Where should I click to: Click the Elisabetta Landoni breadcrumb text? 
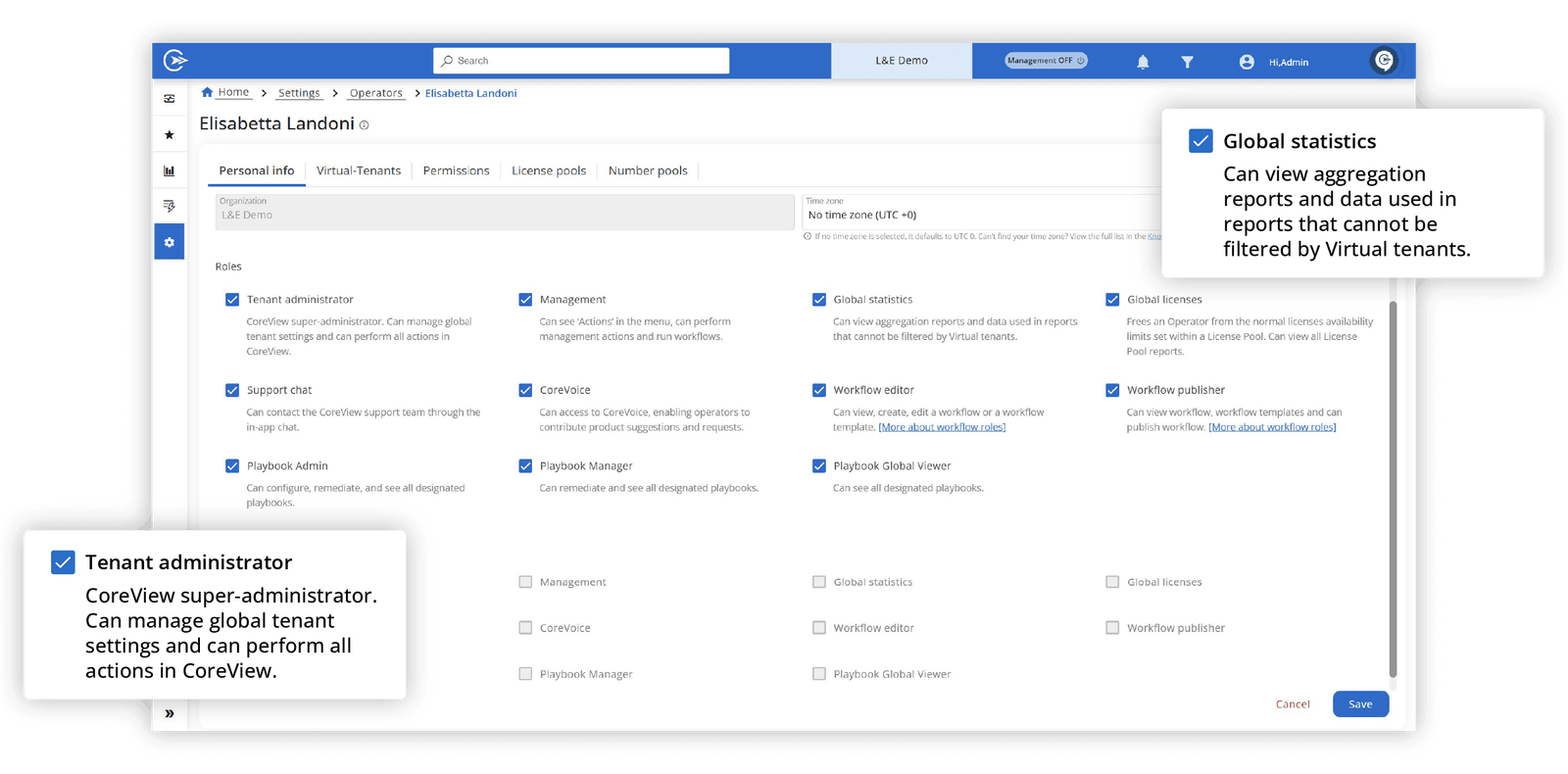coord(470,93)
